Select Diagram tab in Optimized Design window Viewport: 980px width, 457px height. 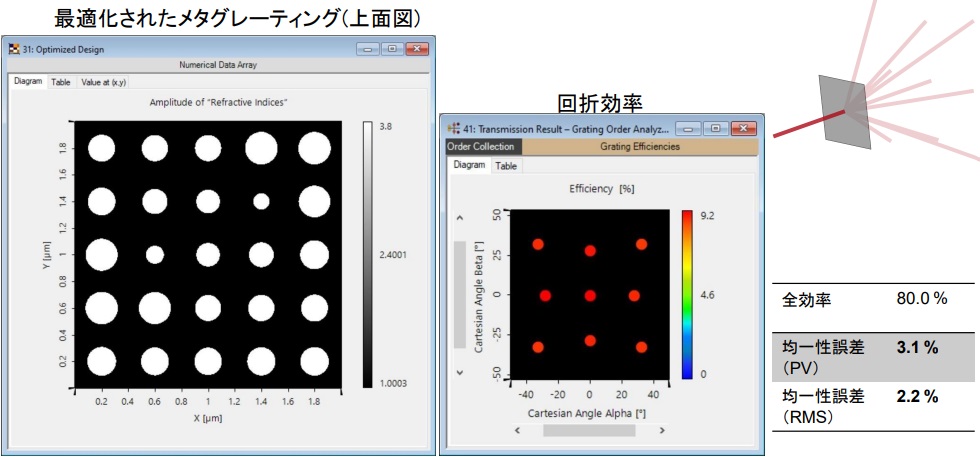coord(28,82)
